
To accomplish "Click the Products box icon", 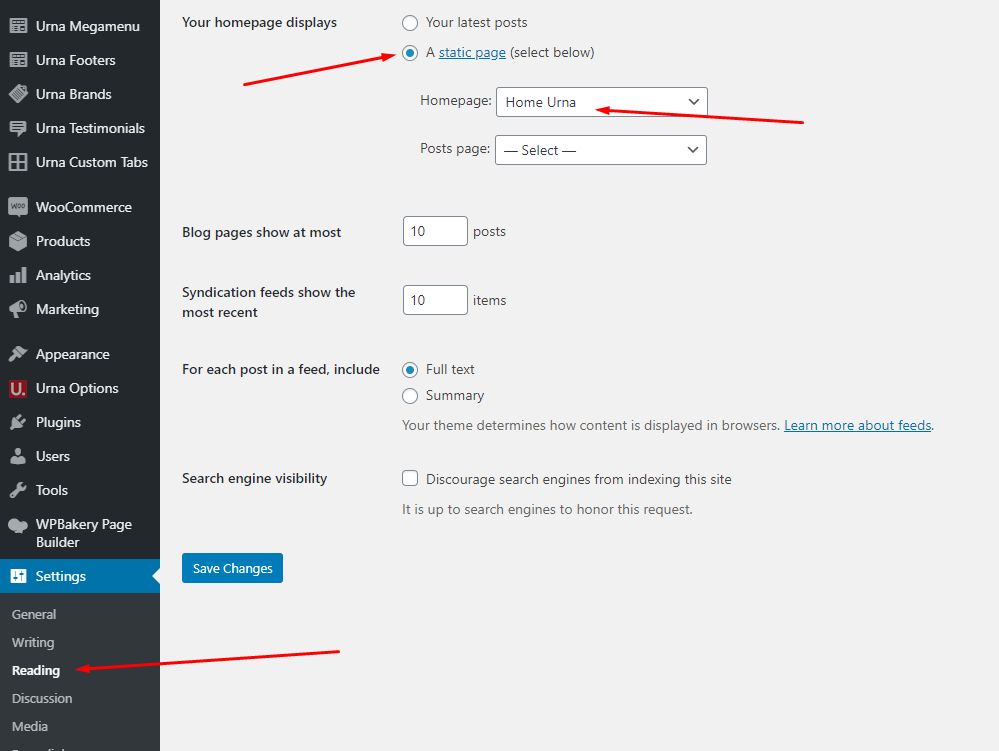I will (18, 241).
